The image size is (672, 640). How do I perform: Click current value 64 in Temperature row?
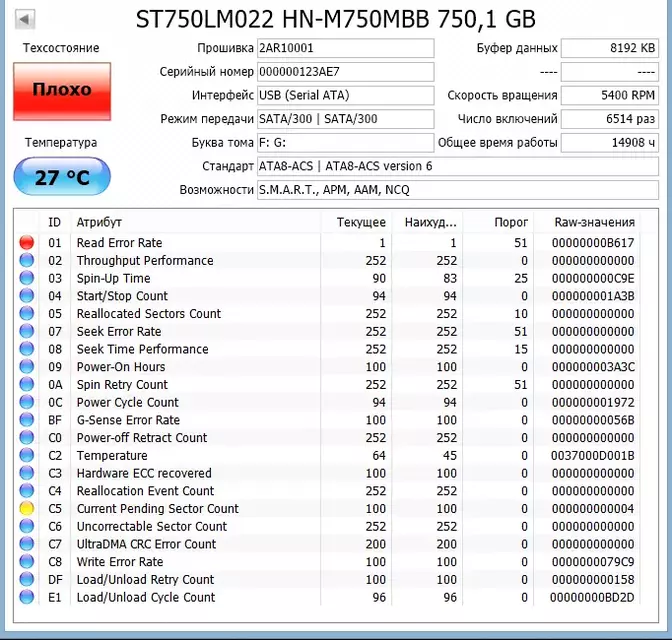(x=378, y=455)
